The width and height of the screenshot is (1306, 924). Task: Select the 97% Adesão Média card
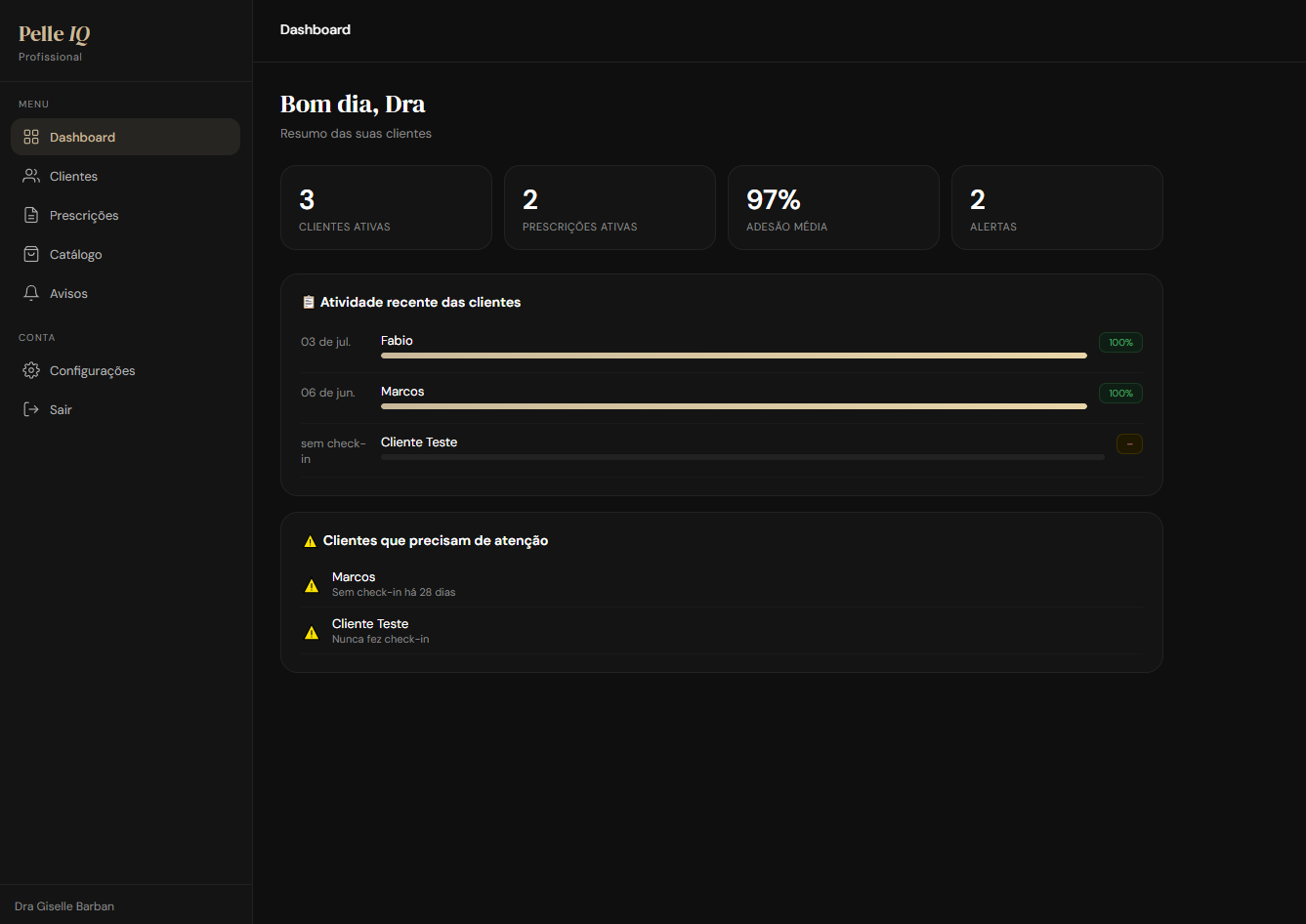833,207
